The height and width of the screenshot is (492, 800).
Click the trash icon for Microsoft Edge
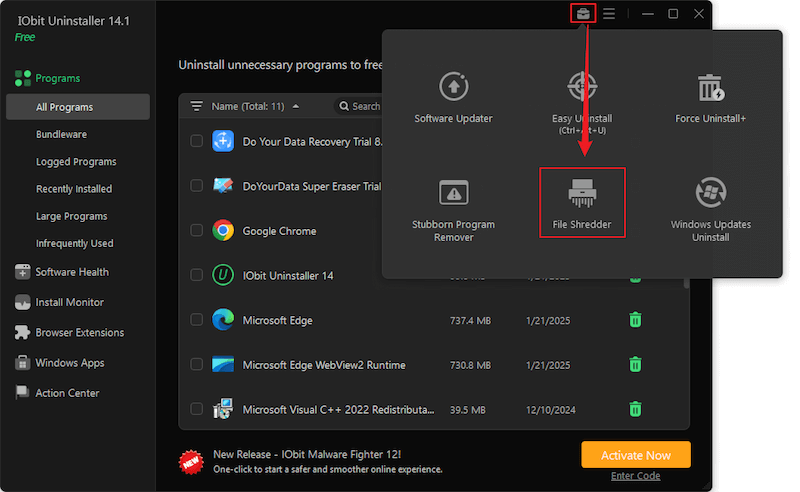click(x=635, y=319)
